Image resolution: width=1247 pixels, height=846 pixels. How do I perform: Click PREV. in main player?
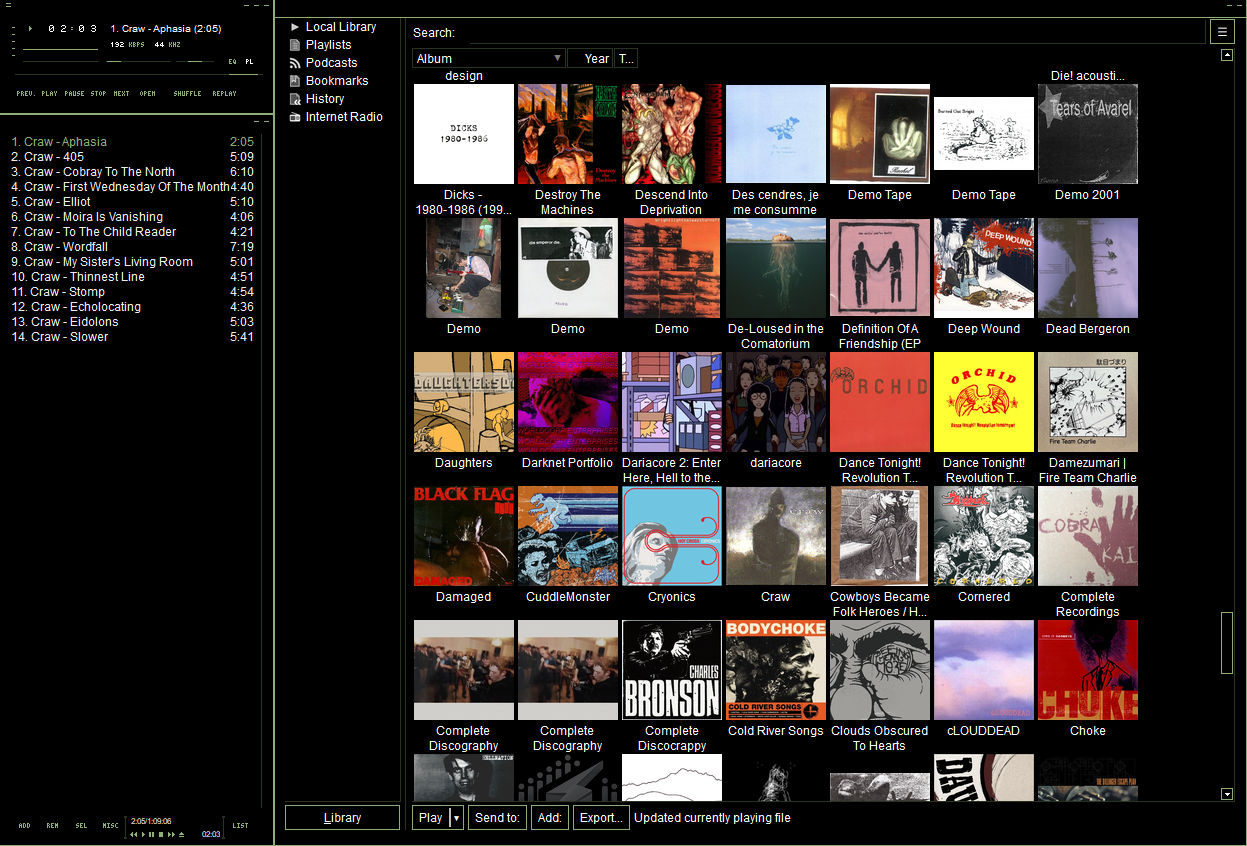coord(25,94)
